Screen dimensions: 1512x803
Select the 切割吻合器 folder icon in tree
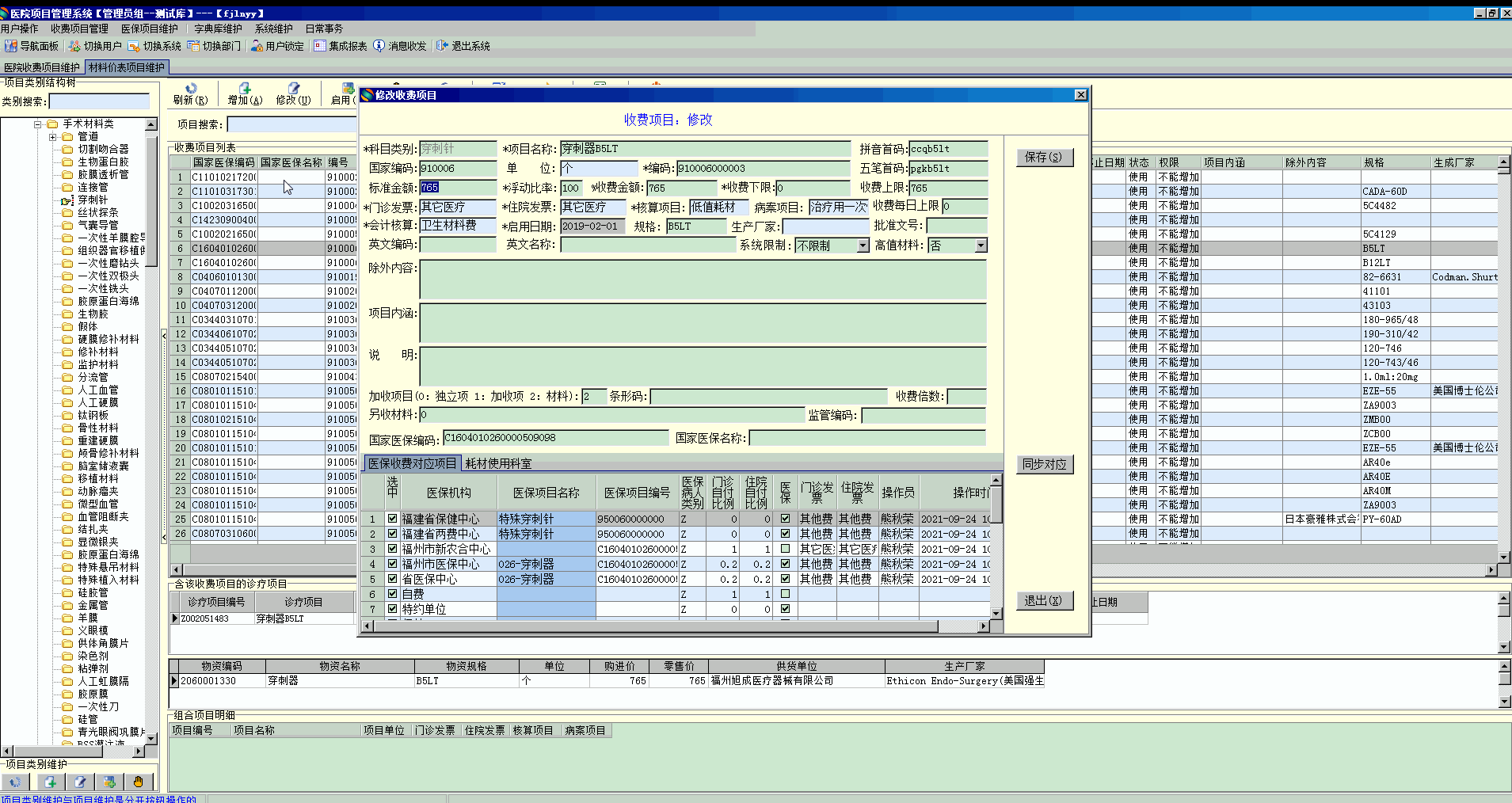(68, 149)
